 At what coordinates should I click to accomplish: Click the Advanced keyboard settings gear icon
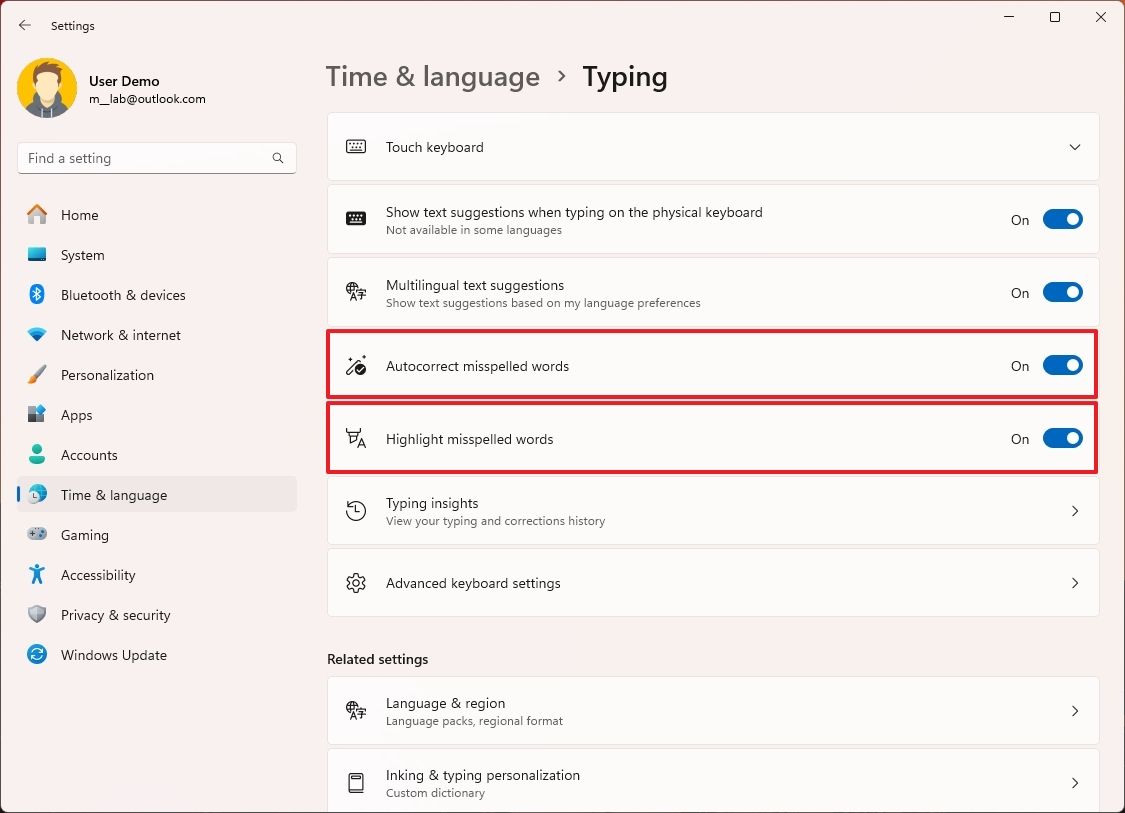coord(355,583)
